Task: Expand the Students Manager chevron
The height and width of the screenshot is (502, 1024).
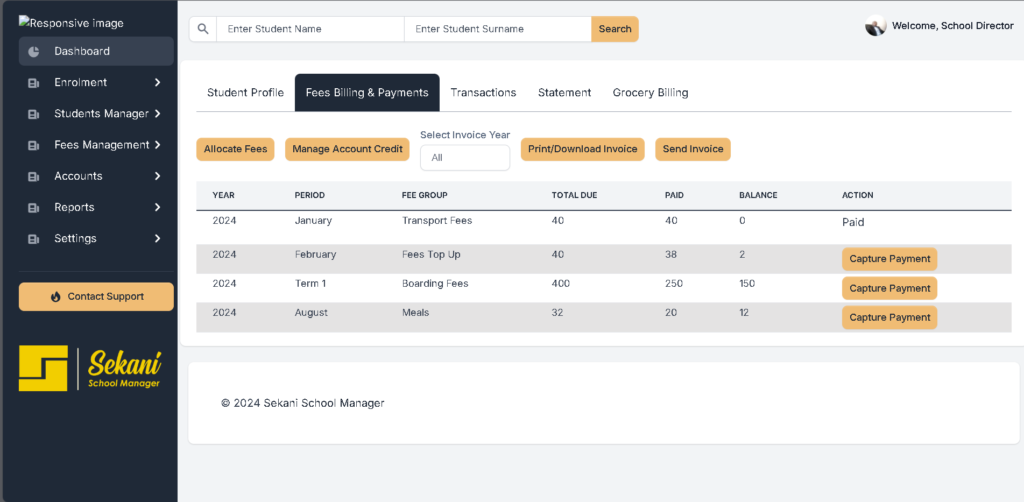Action: point(157,114)
